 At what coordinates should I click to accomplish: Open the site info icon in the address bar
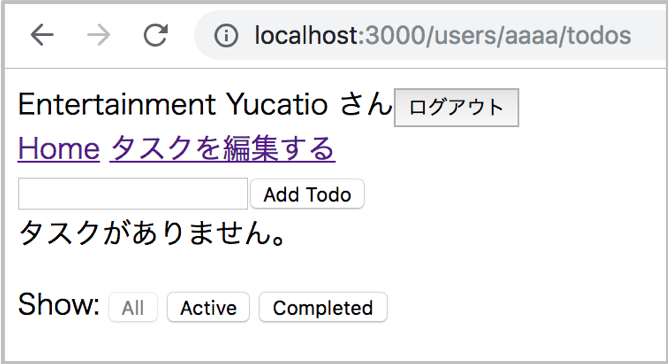(226, 35)
